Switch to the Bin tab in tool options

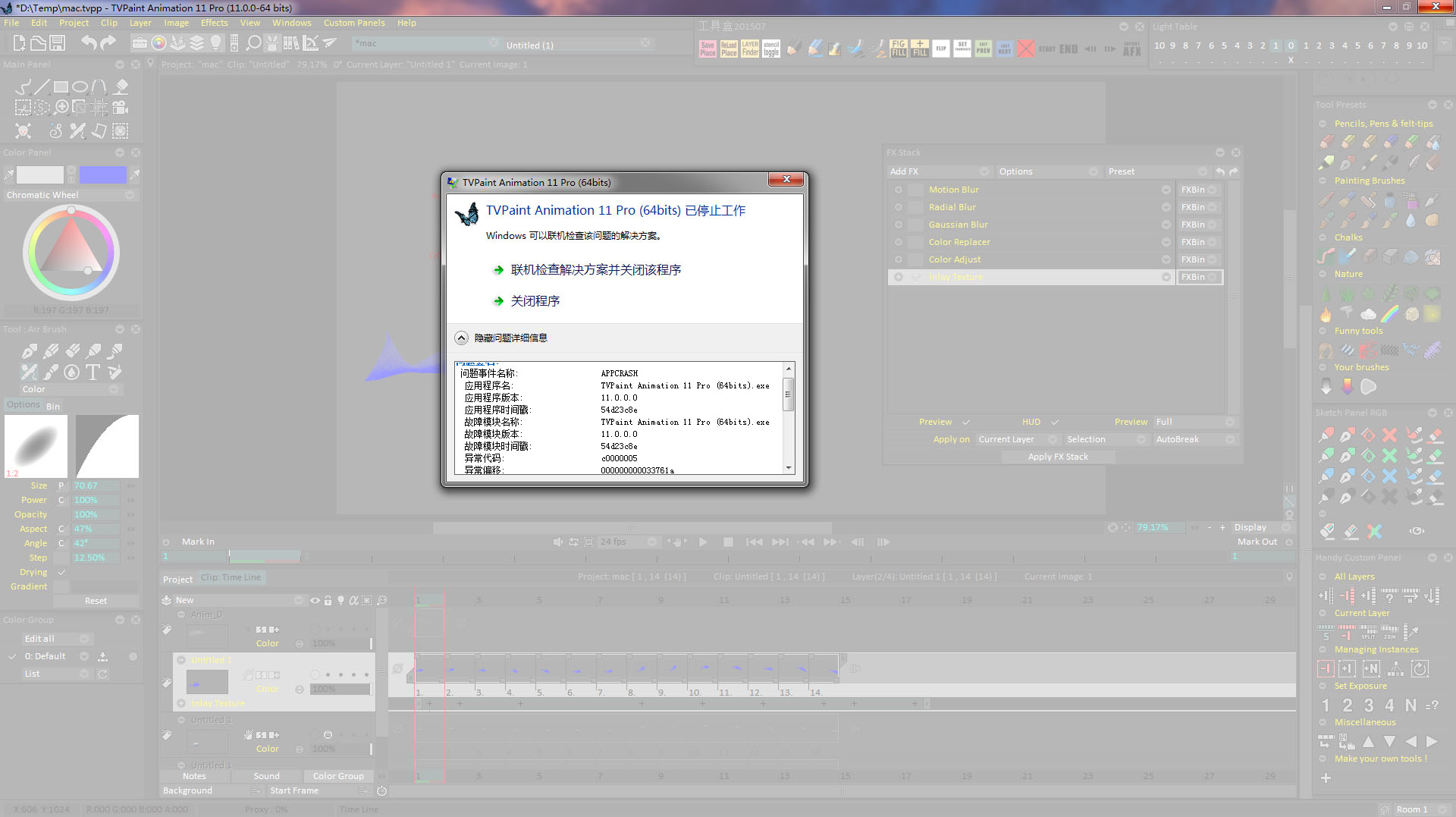(x=53, y=407)
